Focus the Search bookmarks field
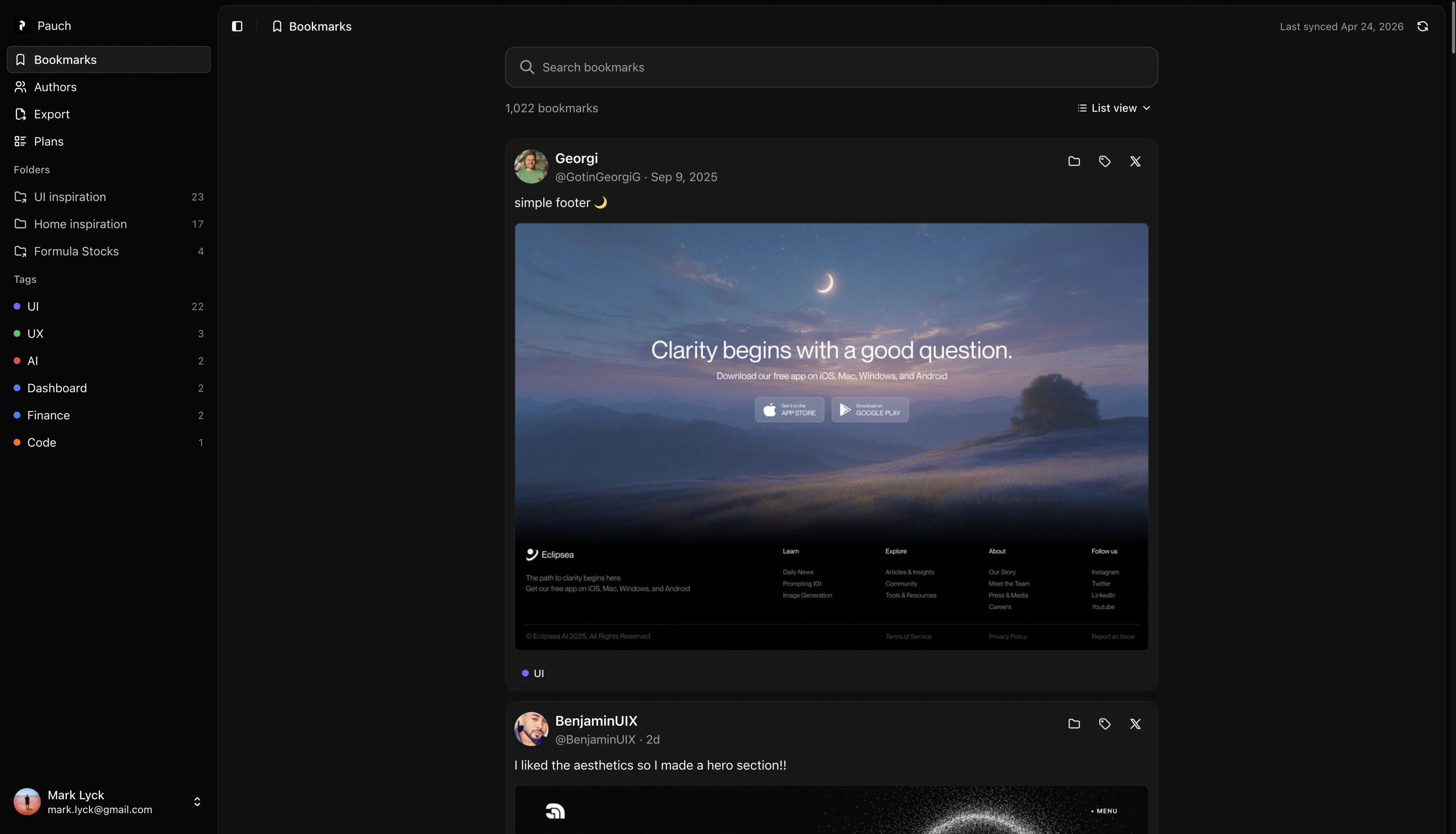 tap(832, 67)
